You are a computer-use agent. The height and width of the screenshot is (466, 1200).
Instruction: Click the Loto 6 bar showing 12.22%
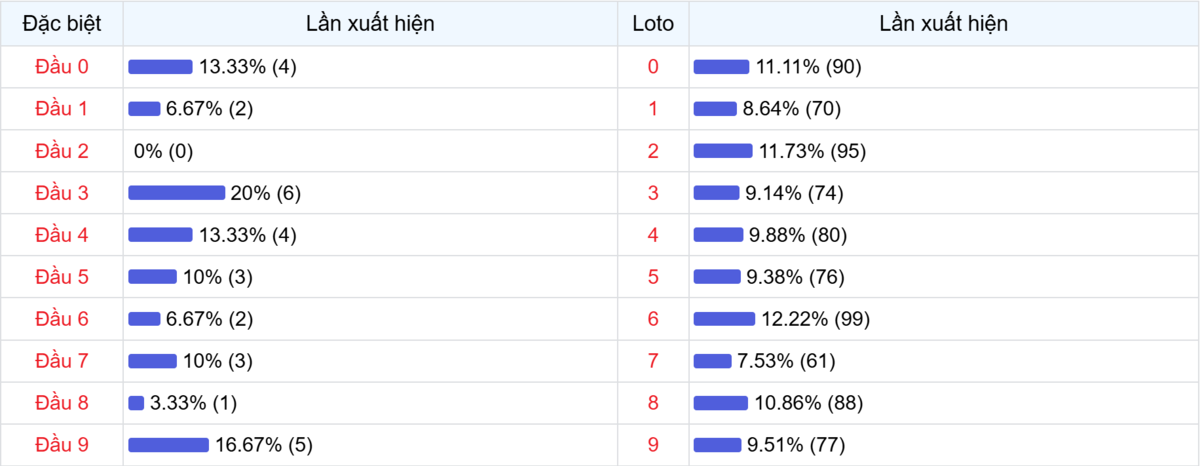tap(724, 319)
